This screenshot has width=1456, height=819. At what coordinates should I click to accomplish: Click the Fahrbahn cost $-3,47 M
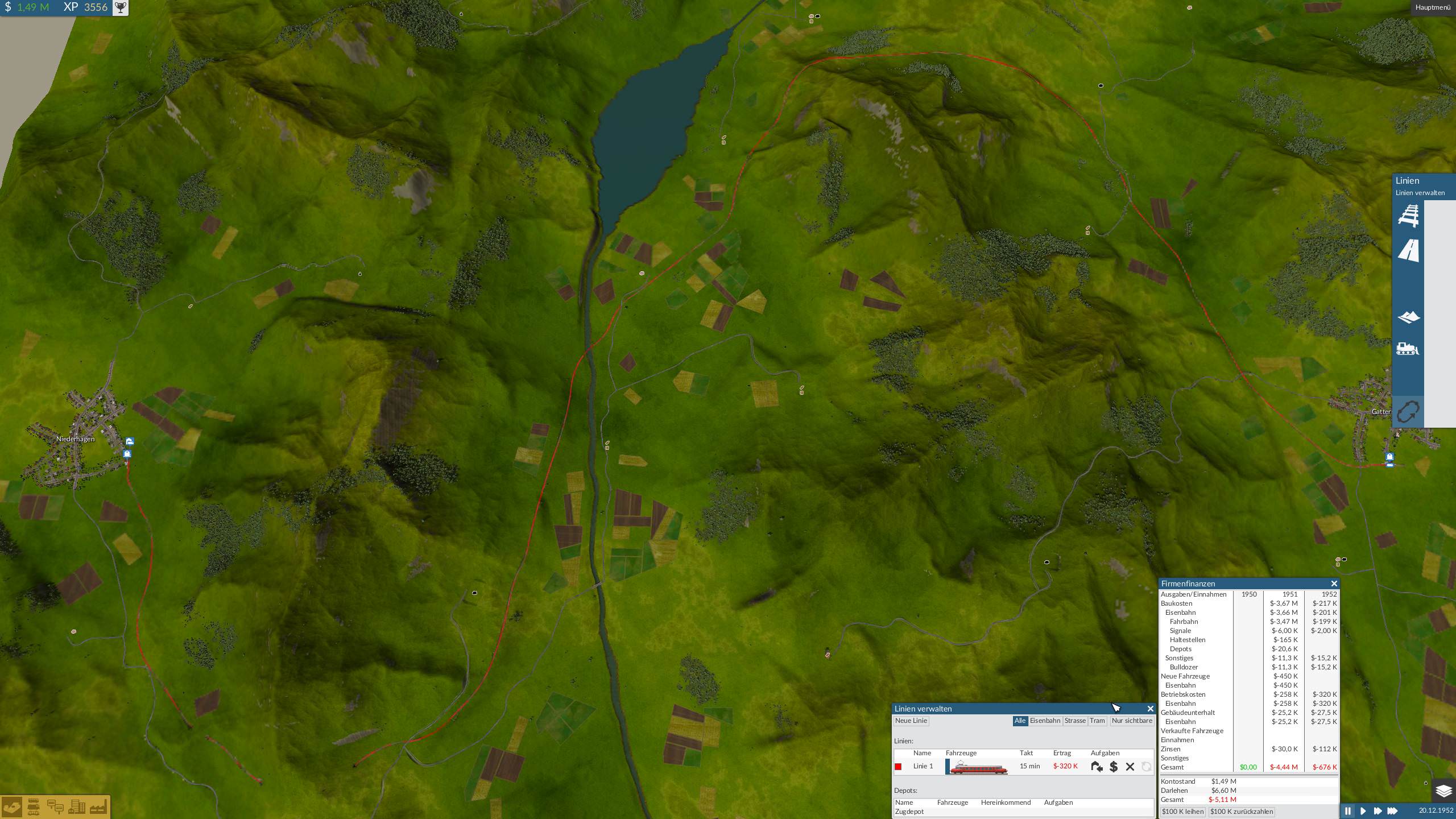(1285, 622)
